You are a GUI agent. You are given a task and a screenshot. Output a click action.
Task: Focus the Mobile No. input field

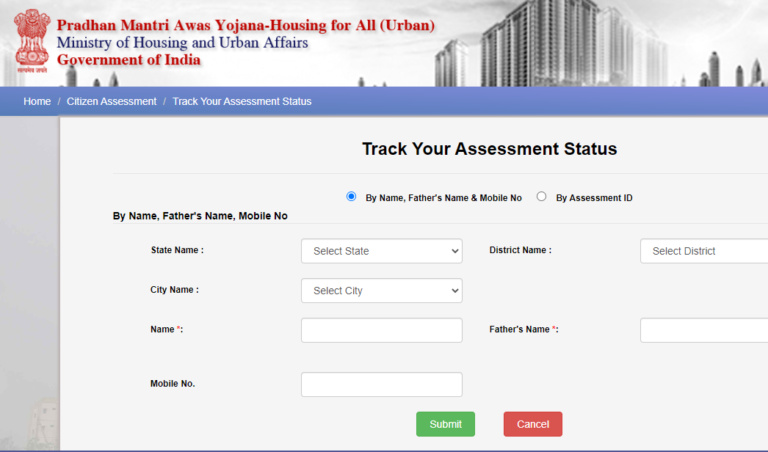click(382, 385)
